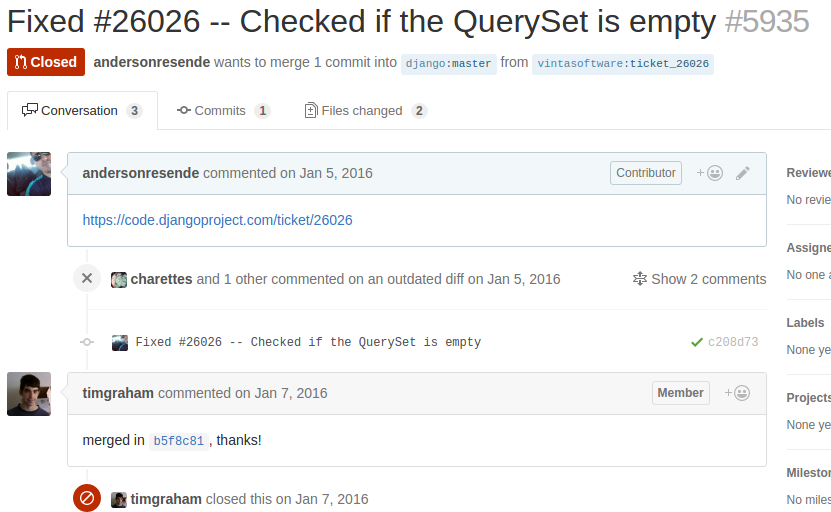Open the commit message titled Fixed #26026

tap(308, 342)
